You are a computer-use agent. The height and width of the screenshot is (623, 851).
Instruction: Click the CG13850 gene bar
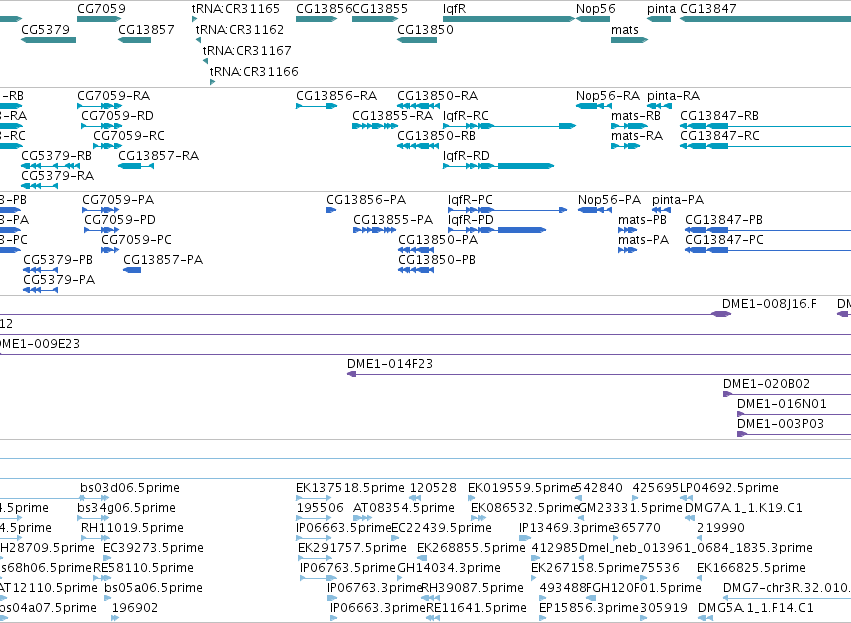point(417,40)
